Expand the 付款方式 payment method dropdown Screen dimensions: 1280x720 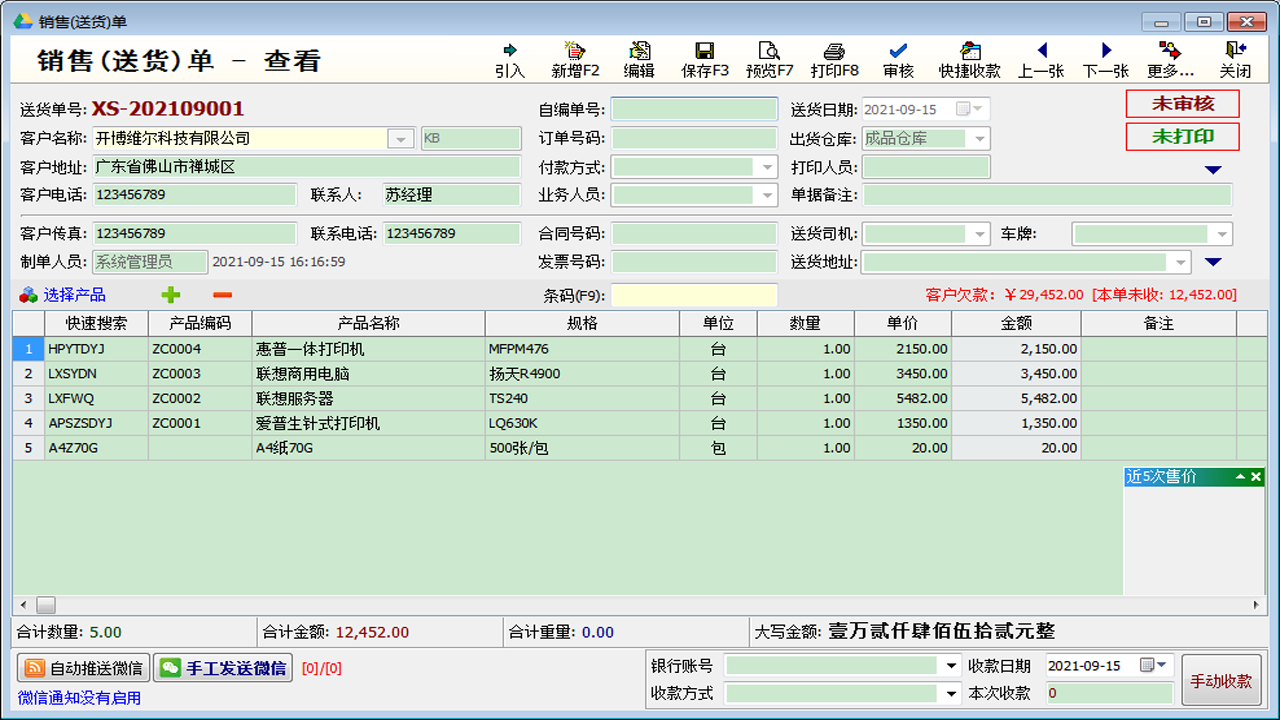[766, 167]
